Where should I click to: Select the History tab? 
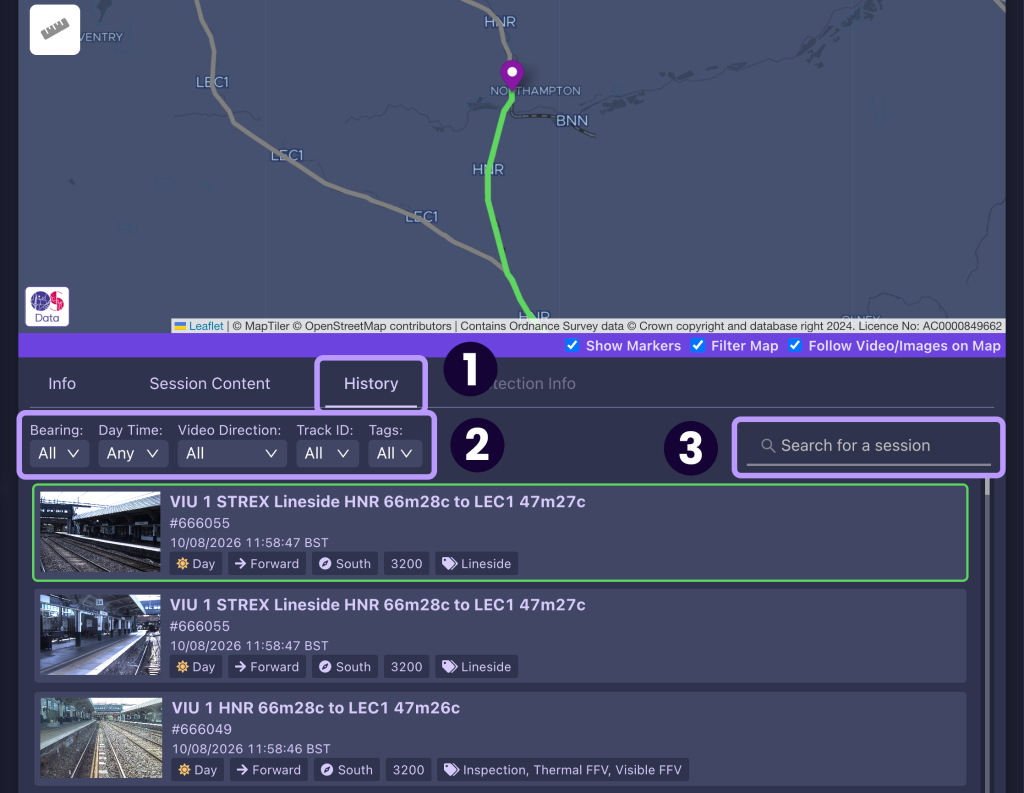371,383
